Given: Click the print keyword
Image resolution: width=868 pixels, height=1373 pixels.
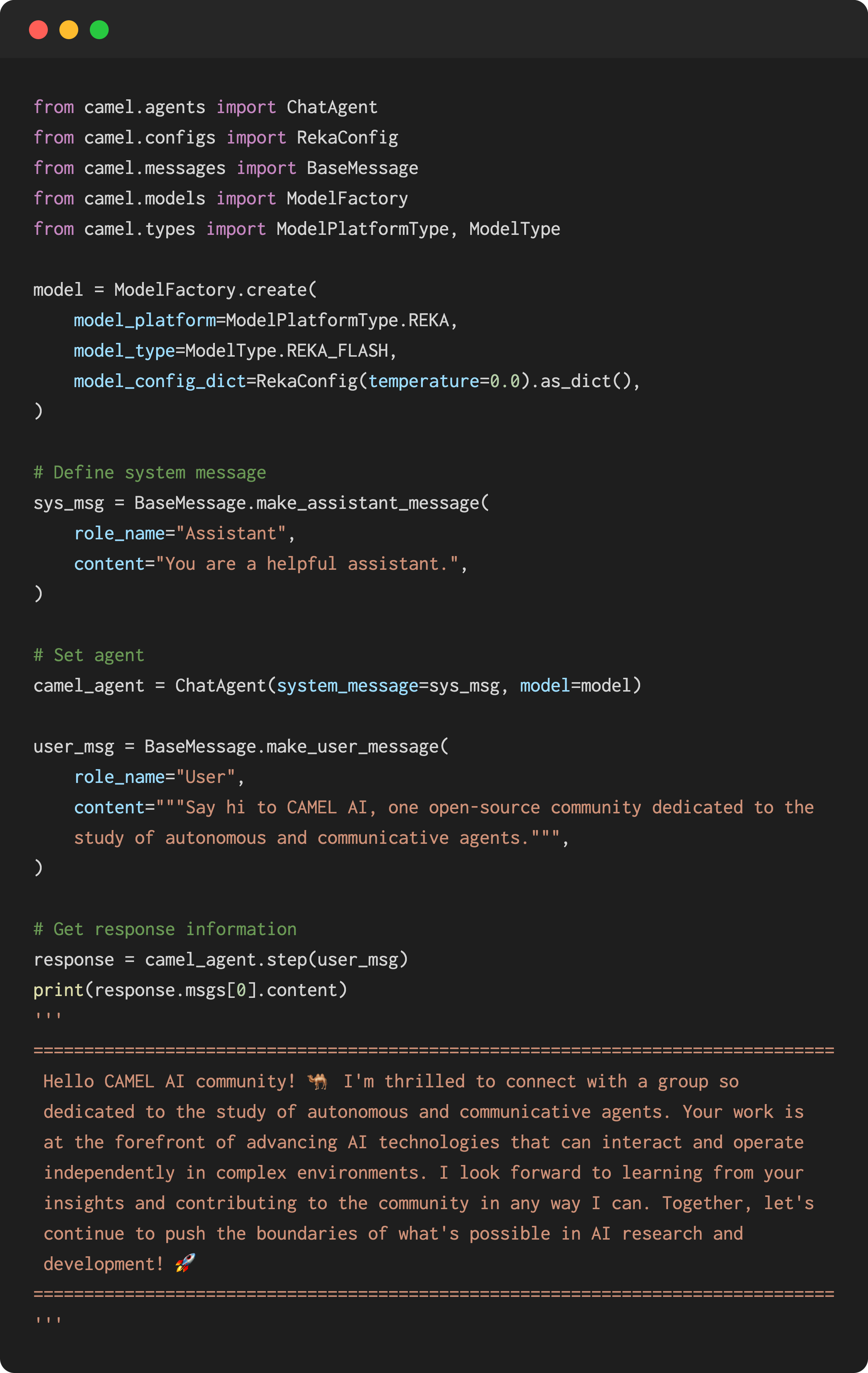Looking at the screenshot, I should 58,990.
